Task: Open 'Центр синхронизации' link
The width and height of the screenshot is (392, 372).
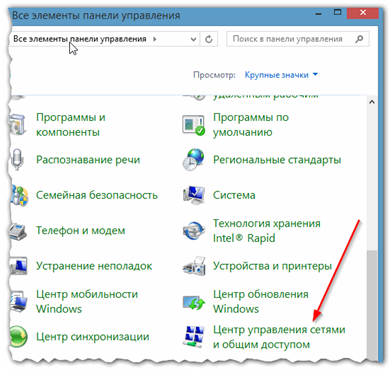Action: tap(93, 337)
